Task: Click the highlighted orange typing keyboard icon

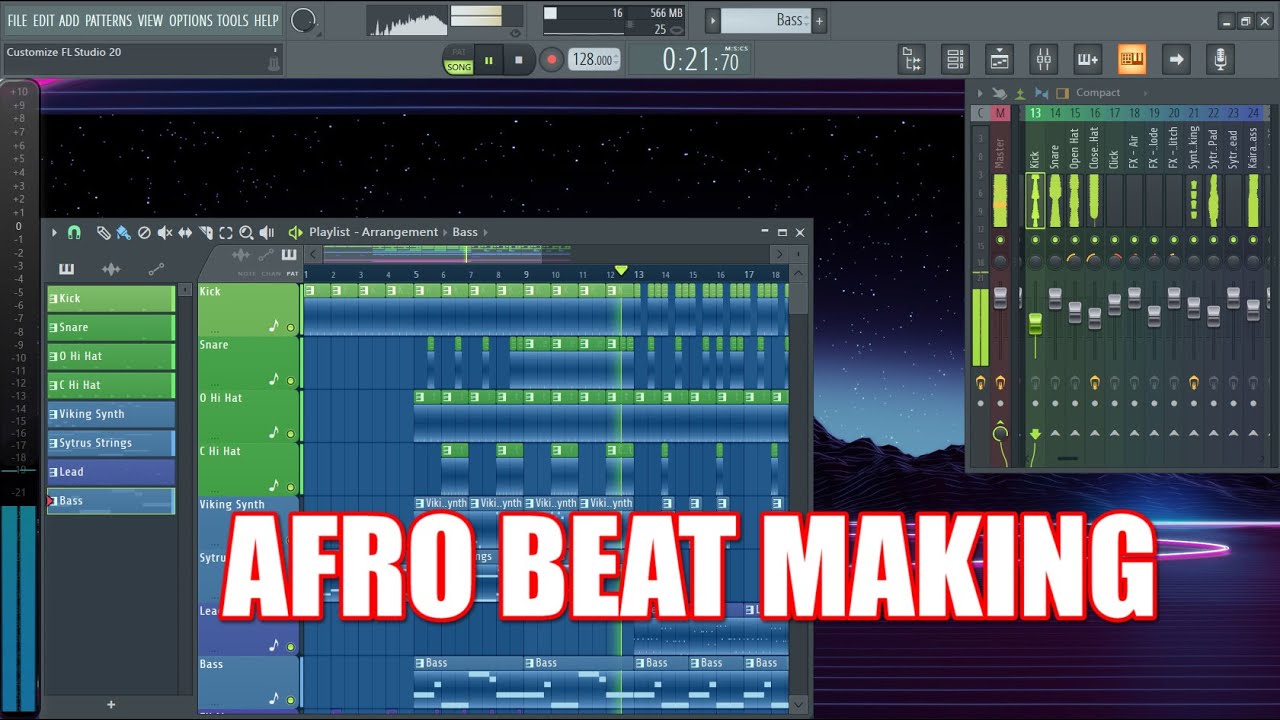Action: (1132, 60)
